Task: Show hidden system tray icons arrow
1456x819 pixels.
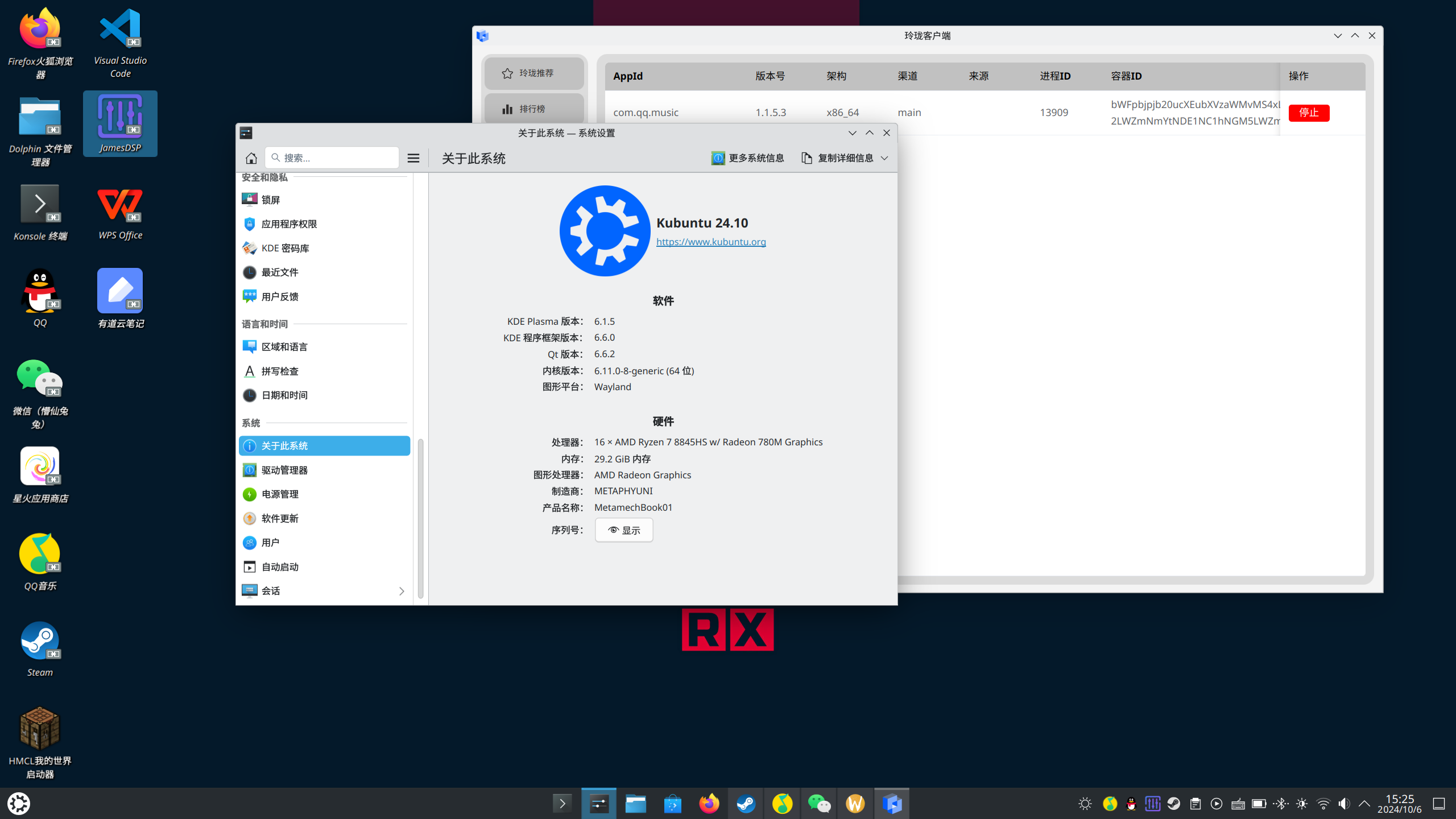Action: click(1364, 804)
